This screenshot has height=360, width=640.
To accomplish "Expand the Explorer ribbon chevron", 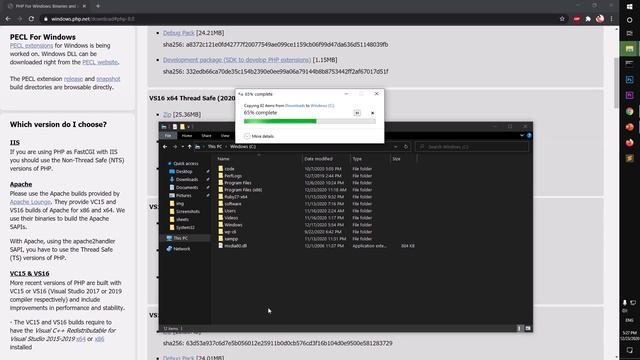I will (522, 136).
